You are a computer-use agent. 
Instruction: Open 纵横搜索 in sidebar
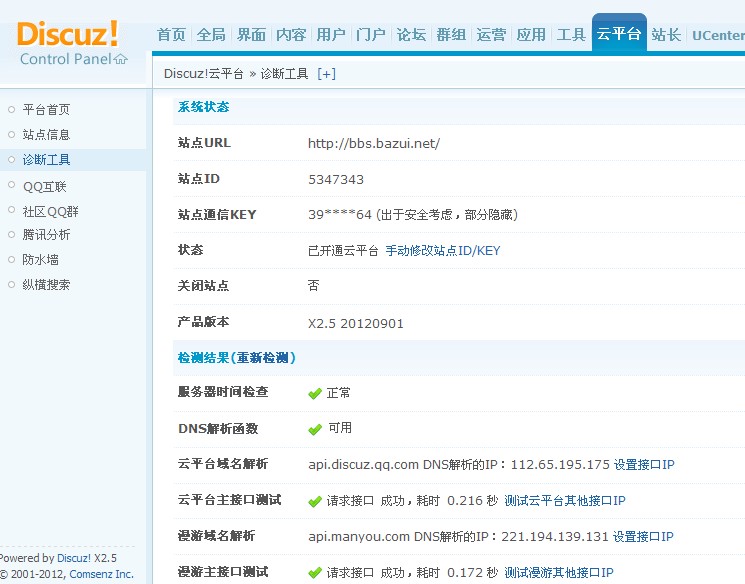click(46, 285)
